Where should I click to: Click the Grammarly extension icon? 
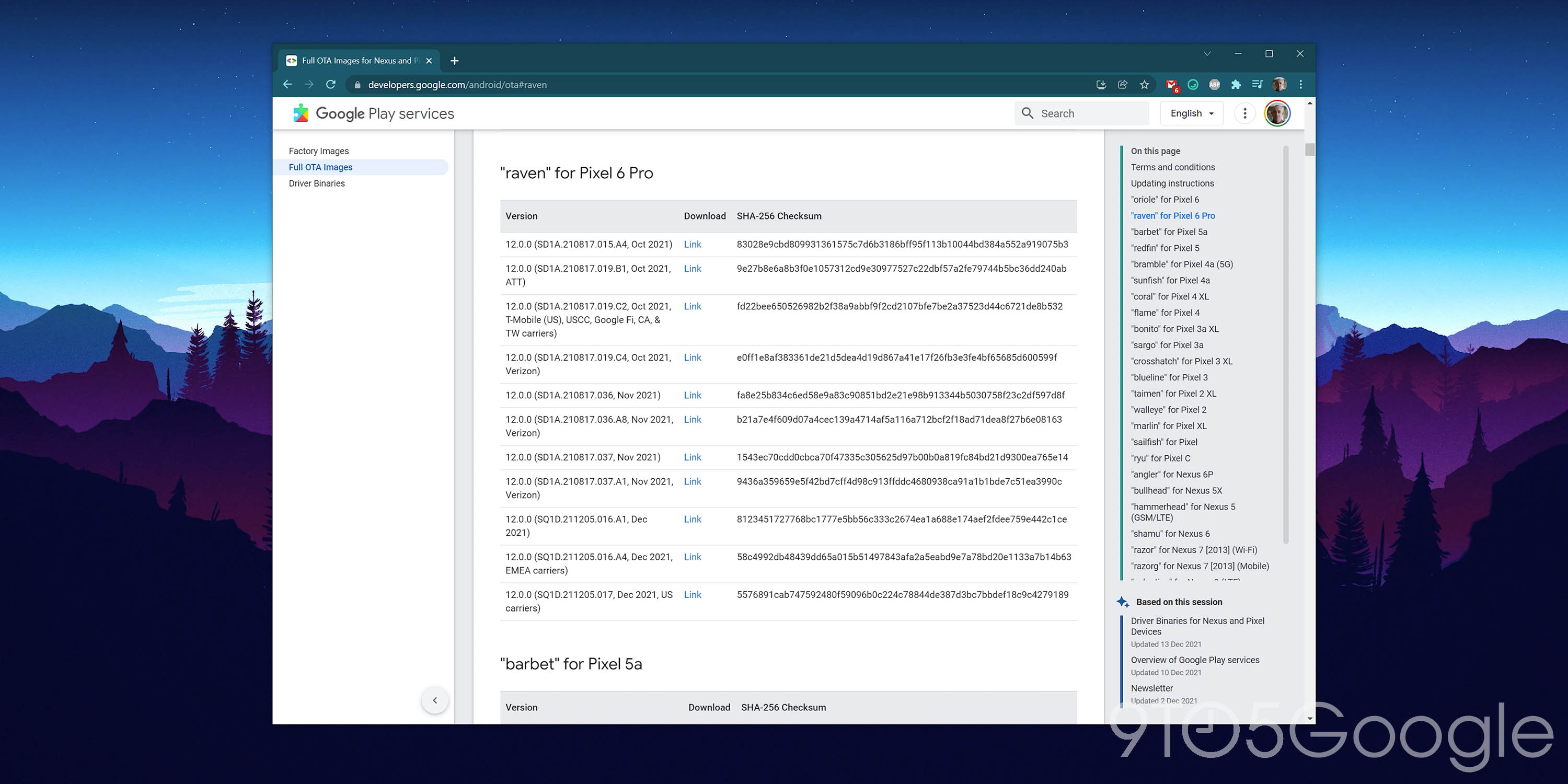pyautogui.click(x=1193, y=85)
